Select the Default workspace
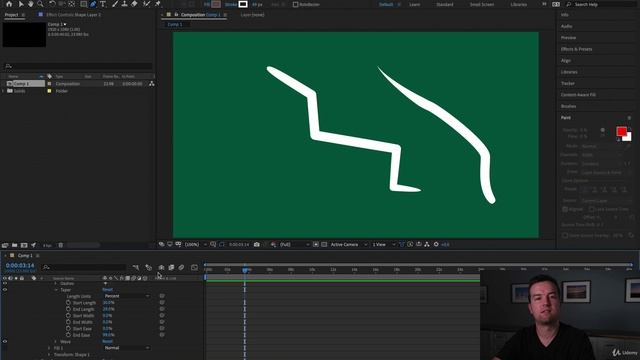 [x=386, y=4]
